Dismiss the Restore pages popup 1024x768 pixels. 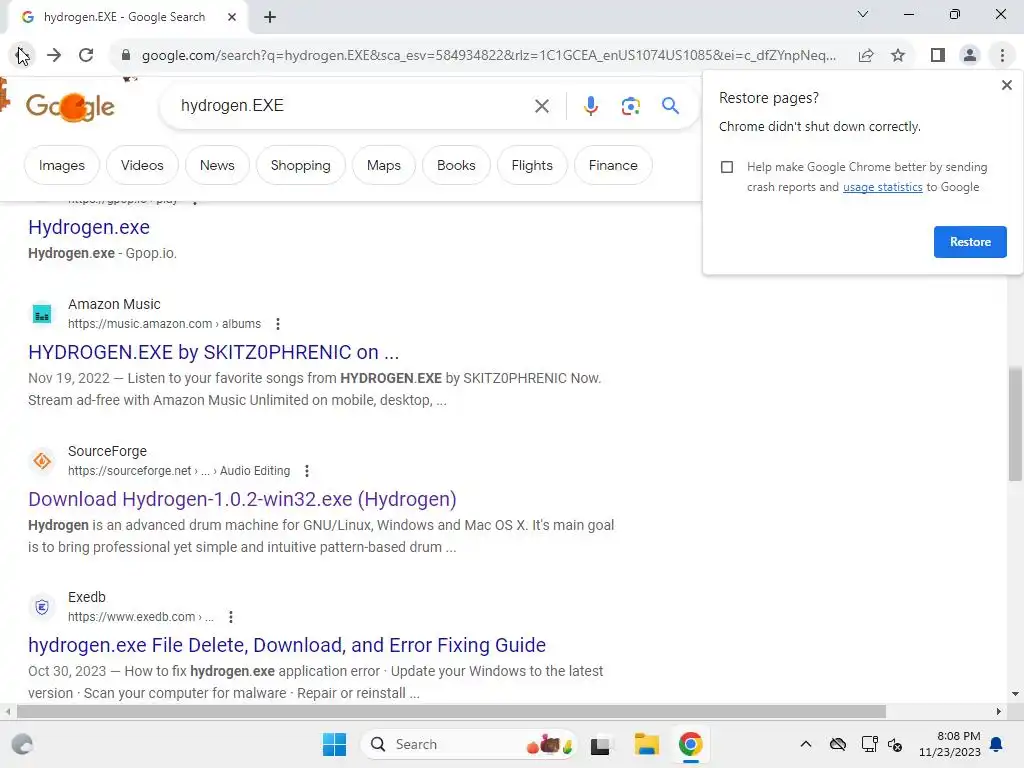pos(1006,85)
